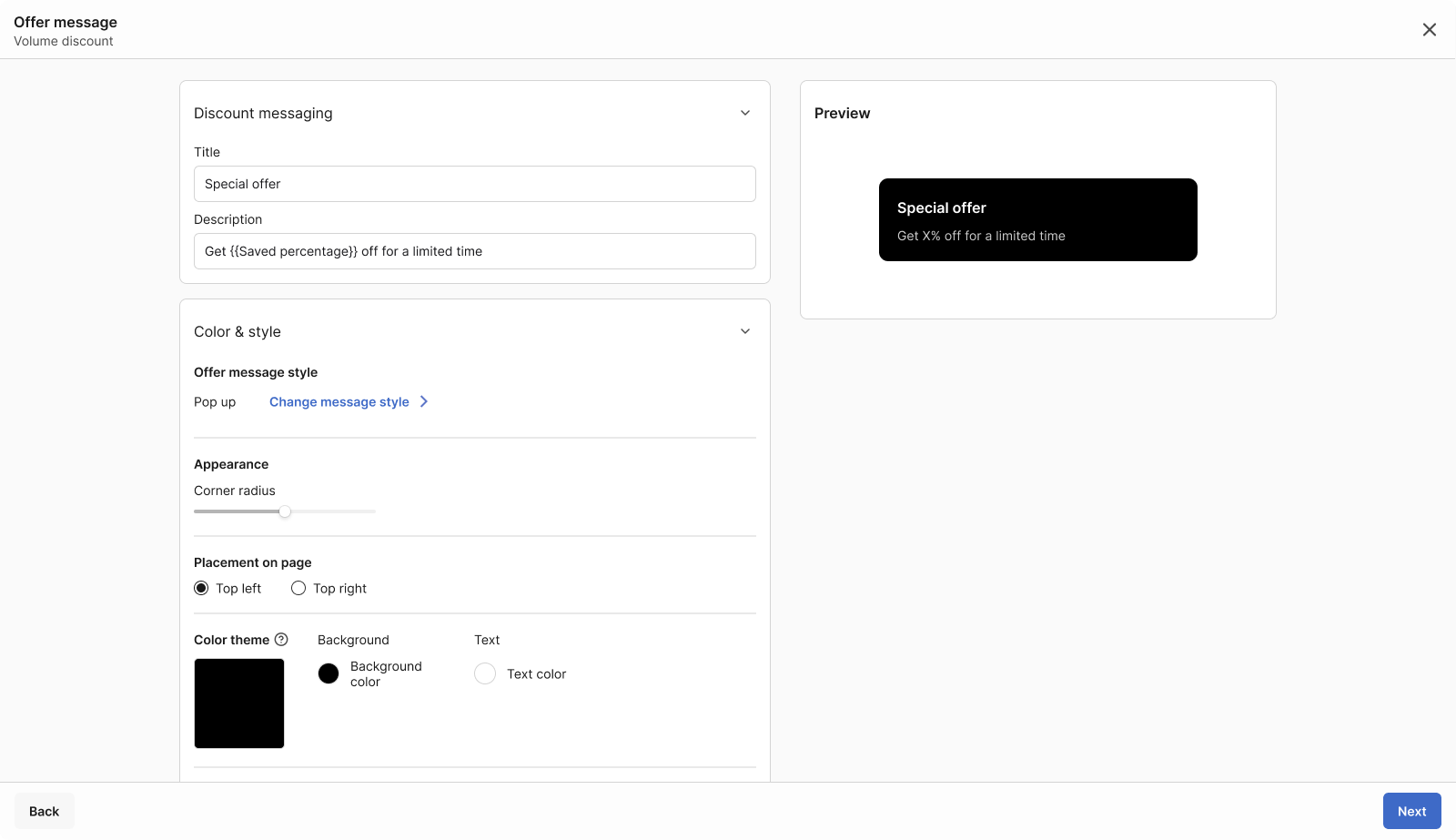
Task: Collapse the Color & style section
Action: click(x=744, y=331)
